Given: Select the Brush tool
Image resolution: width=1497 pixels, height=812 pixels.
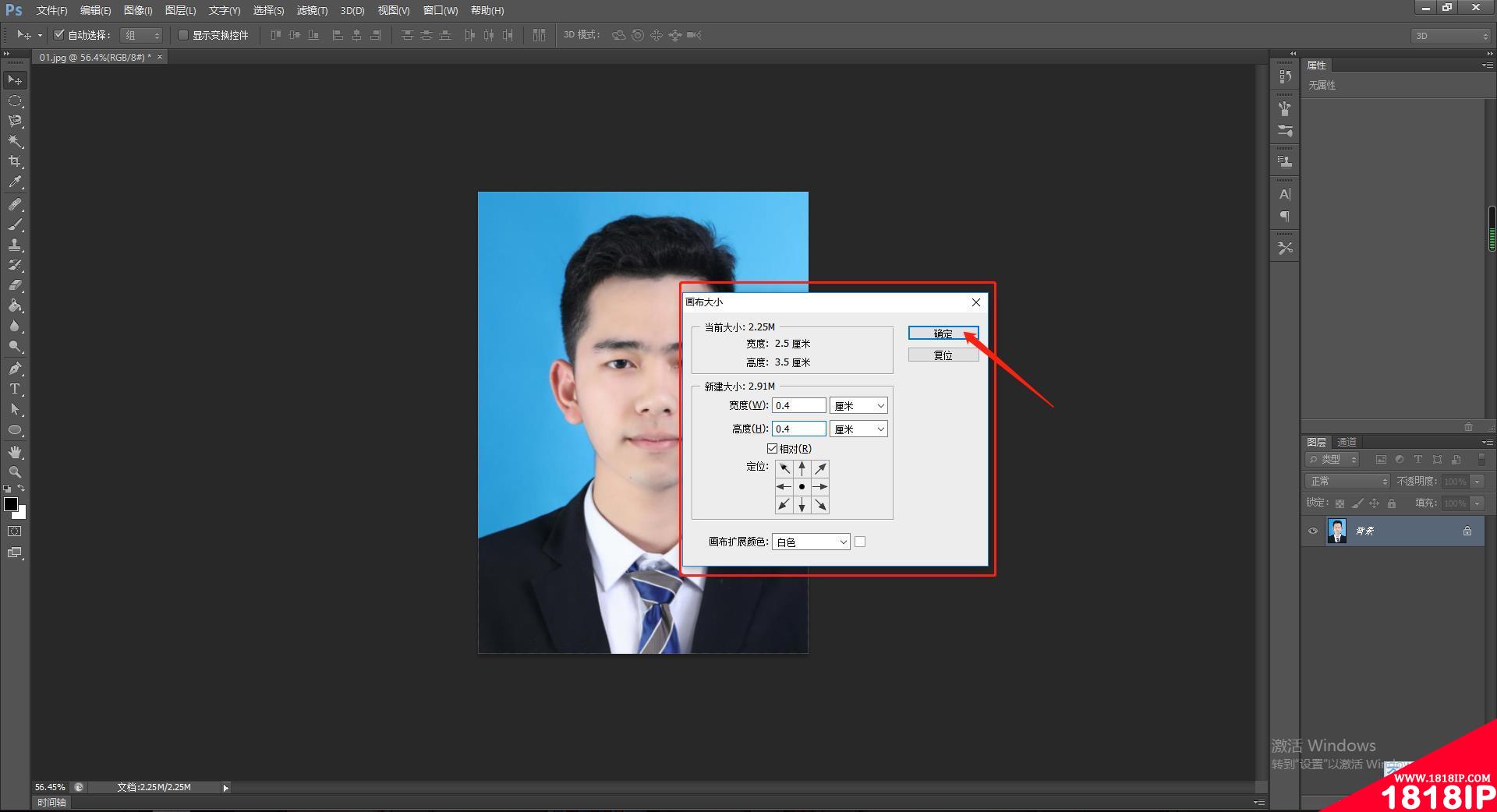Looking at the screenshot, I should (15, 224).
